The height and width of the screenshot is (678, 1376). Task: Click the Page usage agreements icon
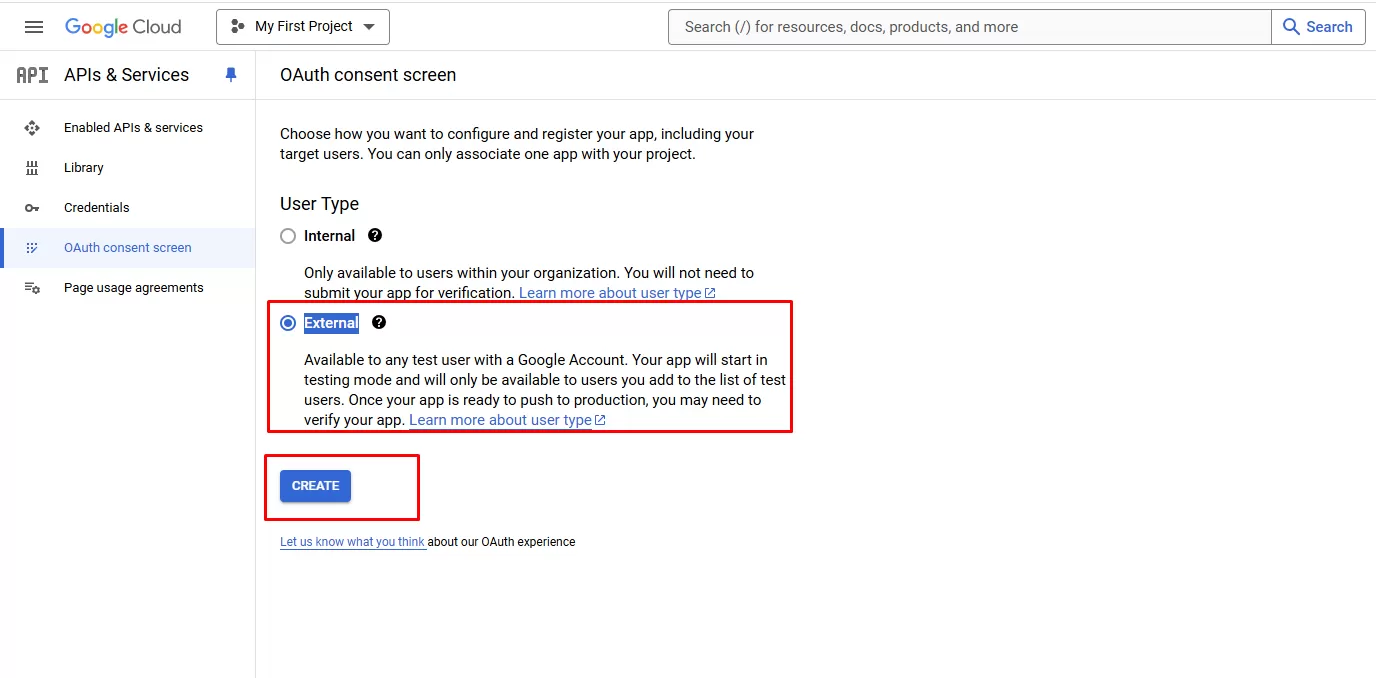click(x=32, y=288)
